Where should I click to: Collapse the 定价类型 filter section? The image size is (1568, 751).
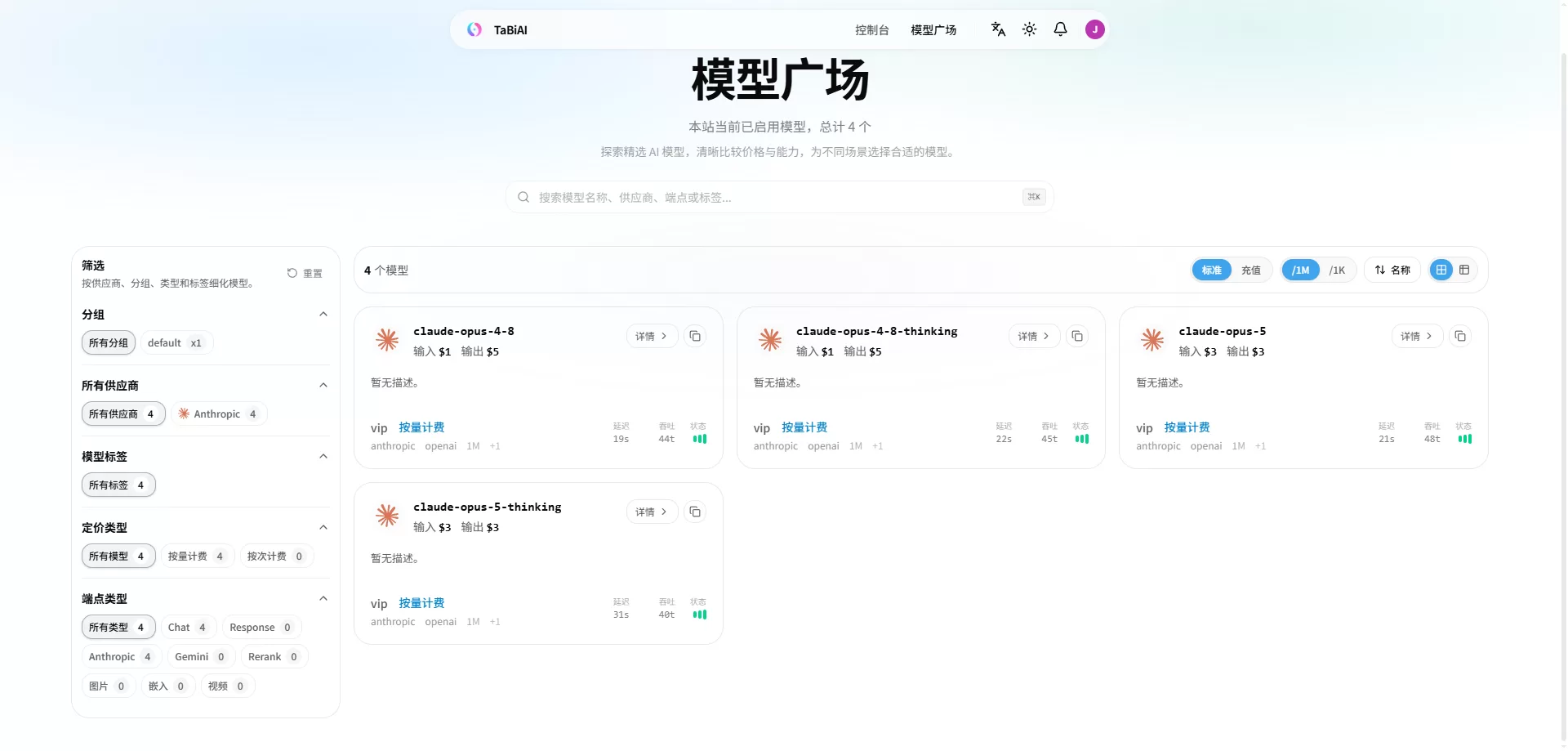pos(323,528)
